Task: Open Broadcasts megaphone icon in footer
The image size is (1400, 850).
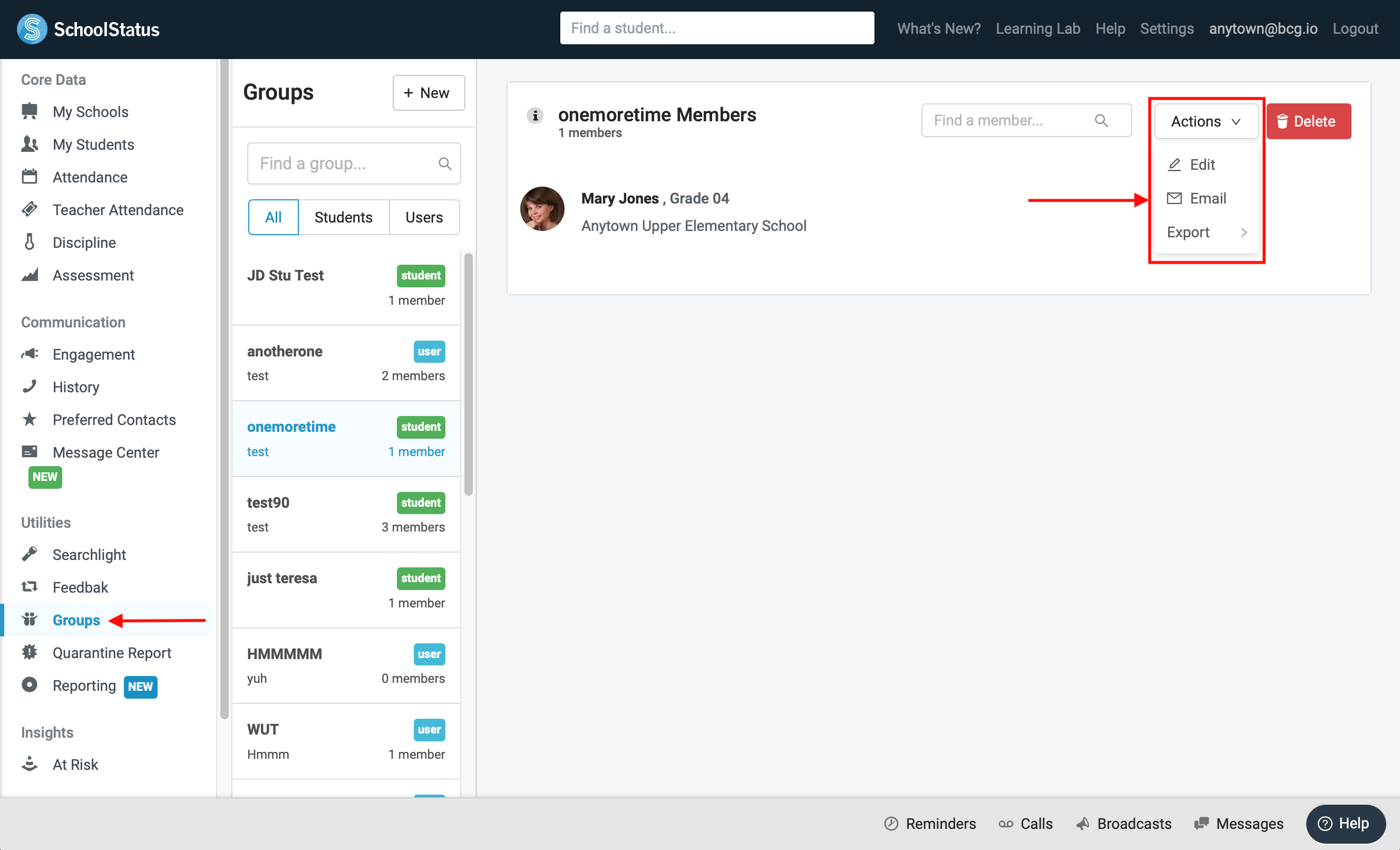Action: pyautogui.click(x=1082, y=823)
